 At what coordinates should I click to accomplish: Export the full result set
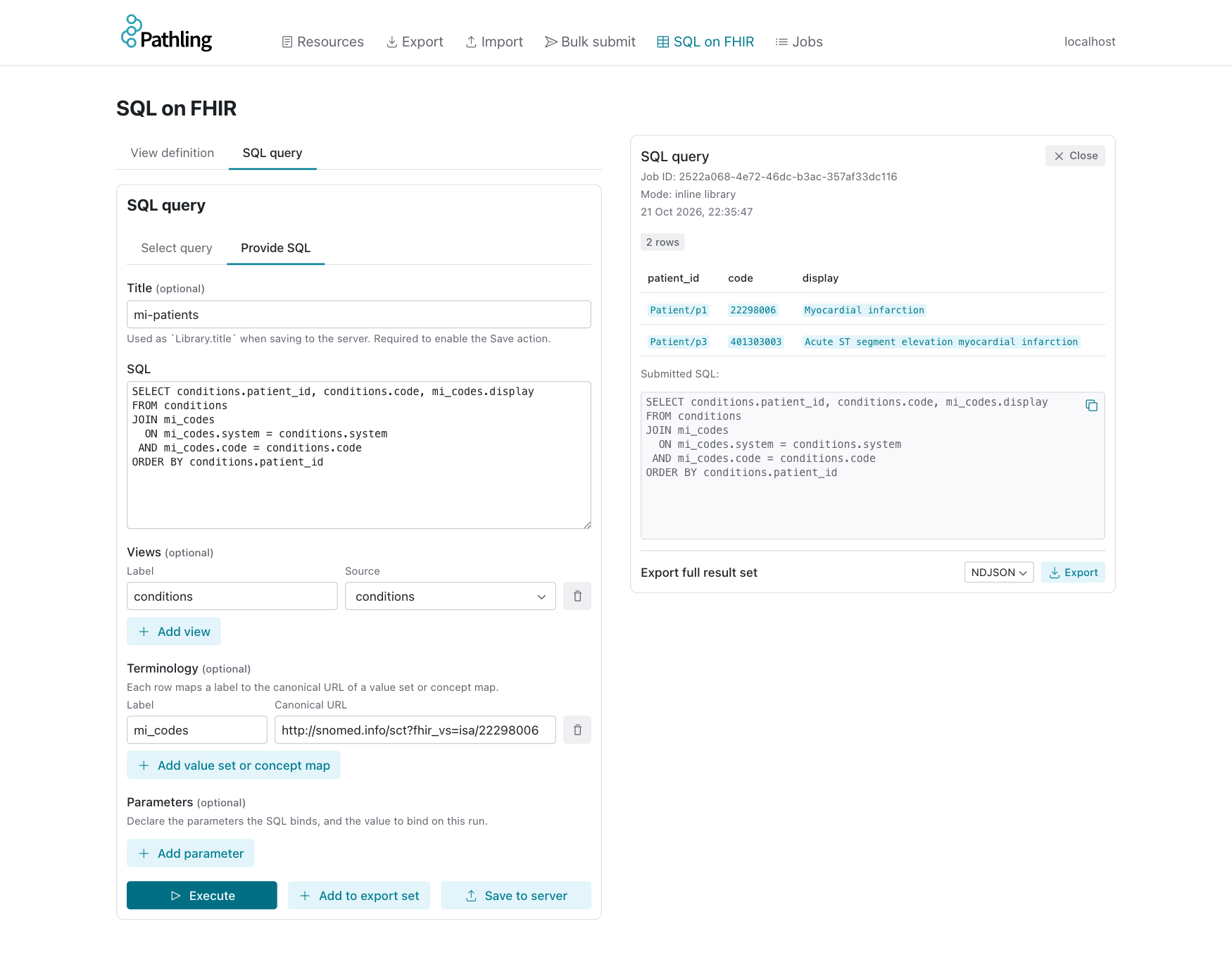1073,573
